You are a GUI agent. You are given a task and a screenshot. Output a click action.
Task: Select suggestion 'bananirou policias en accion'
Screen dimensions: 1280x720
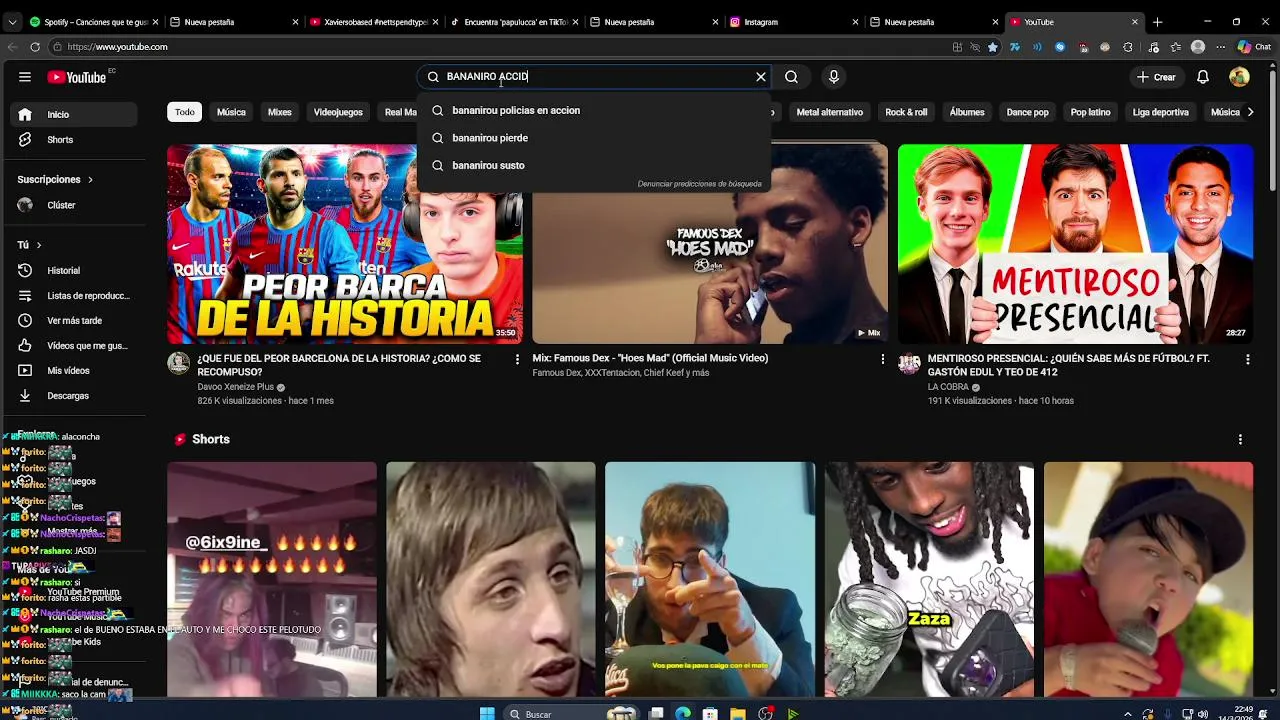pos(594,111)
